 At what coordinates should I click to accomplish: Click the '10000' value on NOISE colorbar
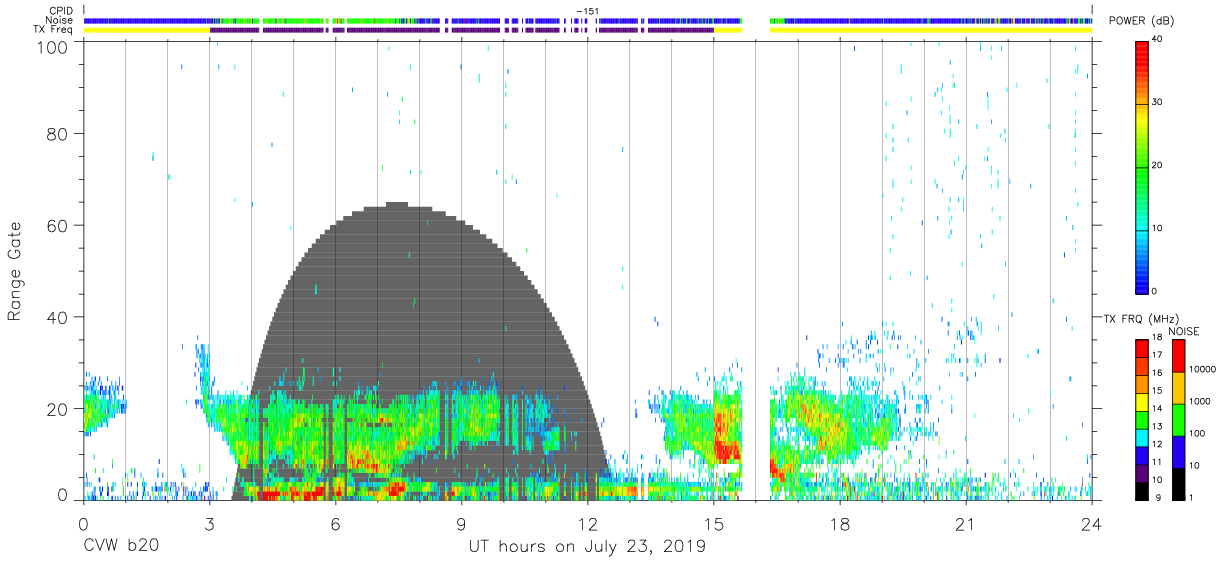(x=1204, y=369)
